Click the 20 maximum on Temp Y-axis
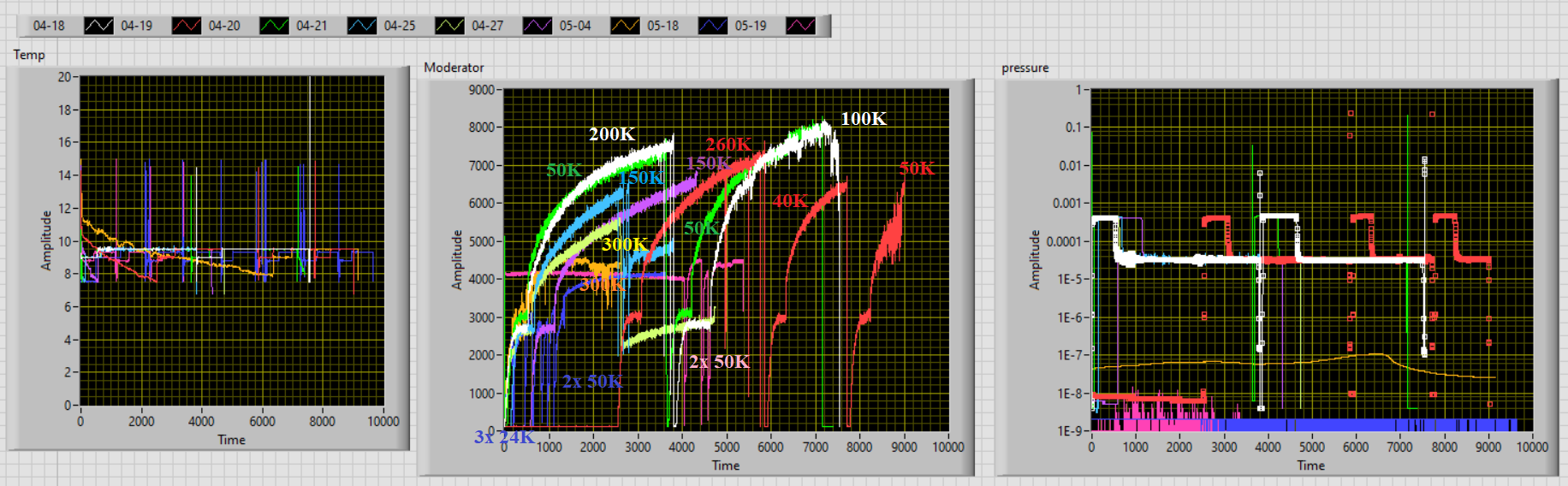Screen dimensions: 1568x486 [64, 77]
